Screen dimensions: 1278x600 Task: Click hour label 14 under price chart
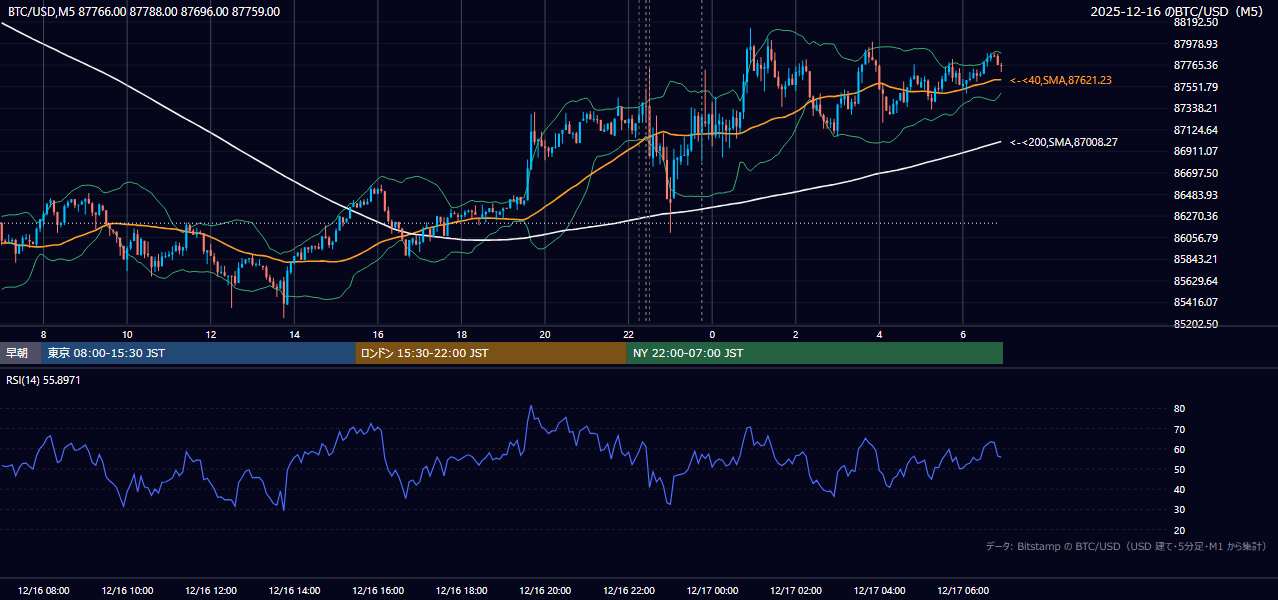[x=294, y=334]
